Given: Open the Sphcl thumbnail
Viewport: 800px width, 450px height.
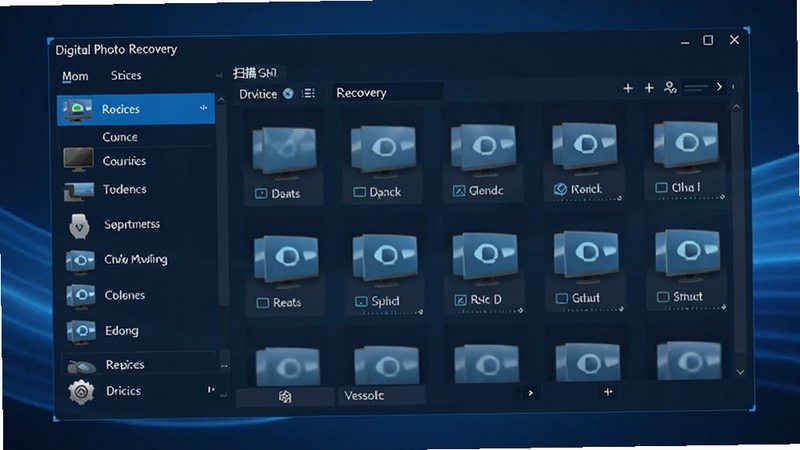Looking at the screenshot, I should click(x=385, y=261).
